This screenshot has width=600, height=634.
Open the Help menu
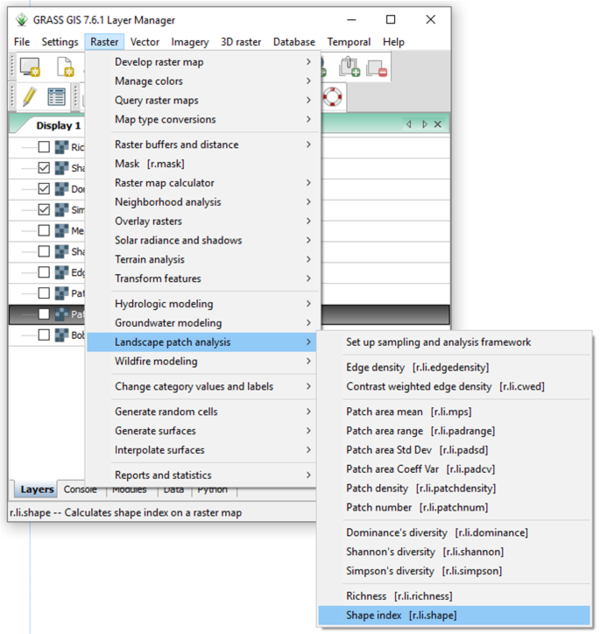tap(394, 42)
